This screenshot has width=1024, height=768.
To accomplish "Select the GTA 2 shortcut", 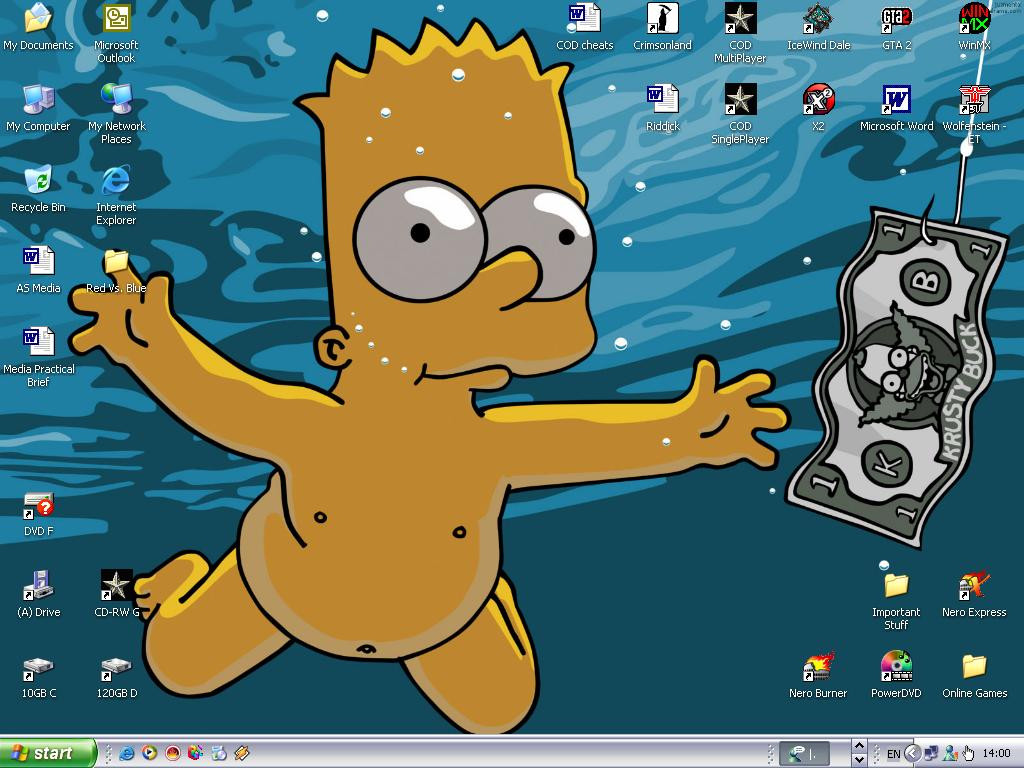I will click(896, 27).
